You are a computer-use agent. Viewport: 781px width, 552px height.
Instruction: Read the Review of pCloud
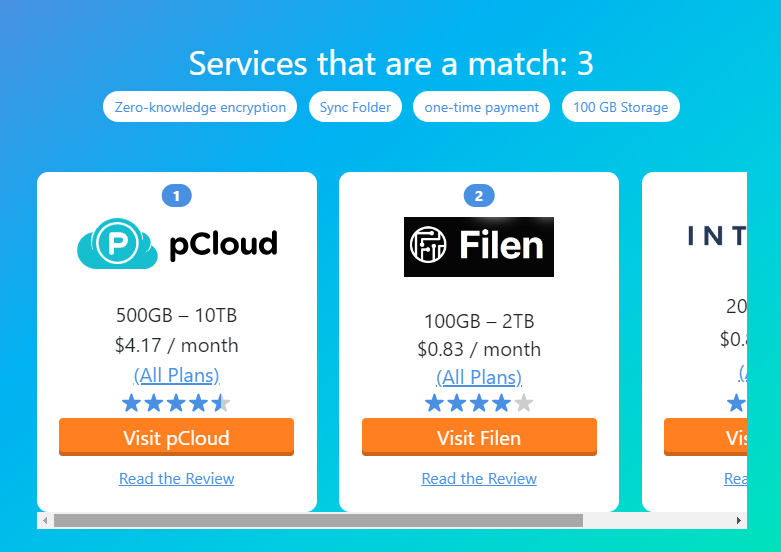click(x=176, y=479)
